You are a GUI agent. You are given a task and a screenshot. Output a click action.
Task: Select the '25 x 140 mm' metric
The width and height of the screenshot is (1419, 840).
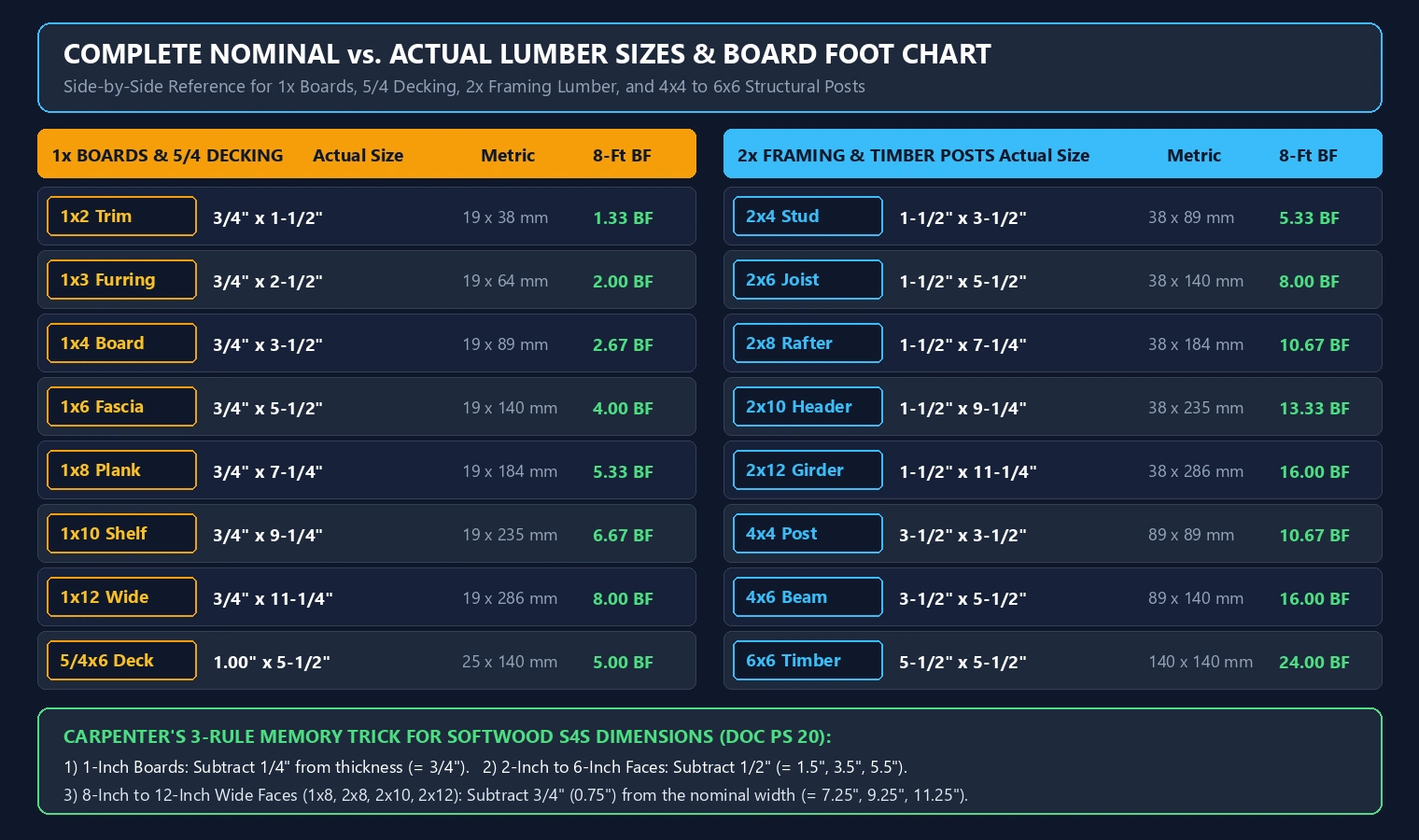pyautogui.click(x=510, y=662)
